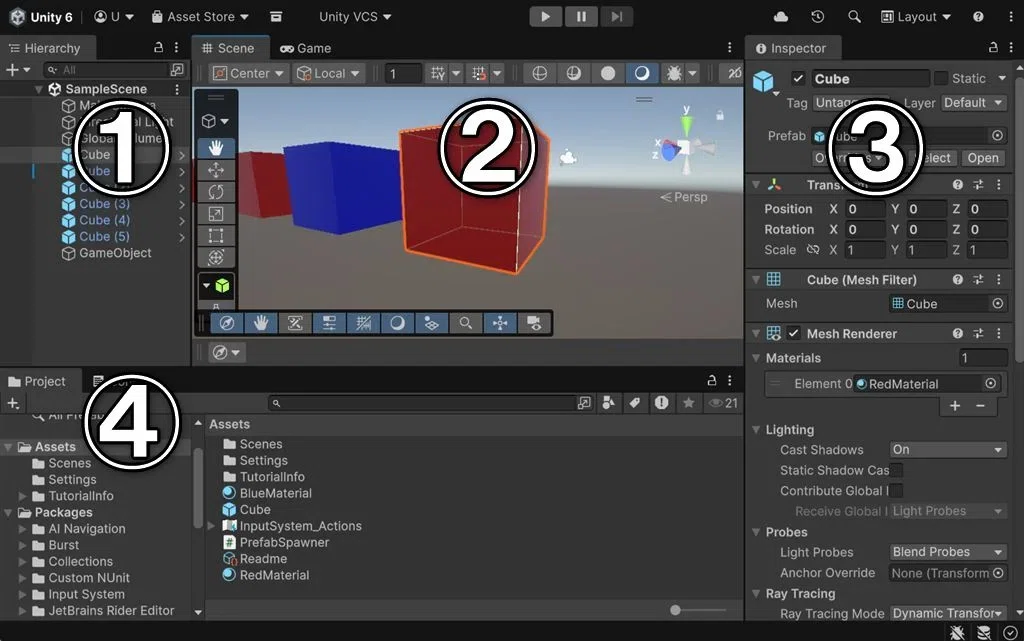Click the hand icon in Scene bottom overlay

click(261, 323)
